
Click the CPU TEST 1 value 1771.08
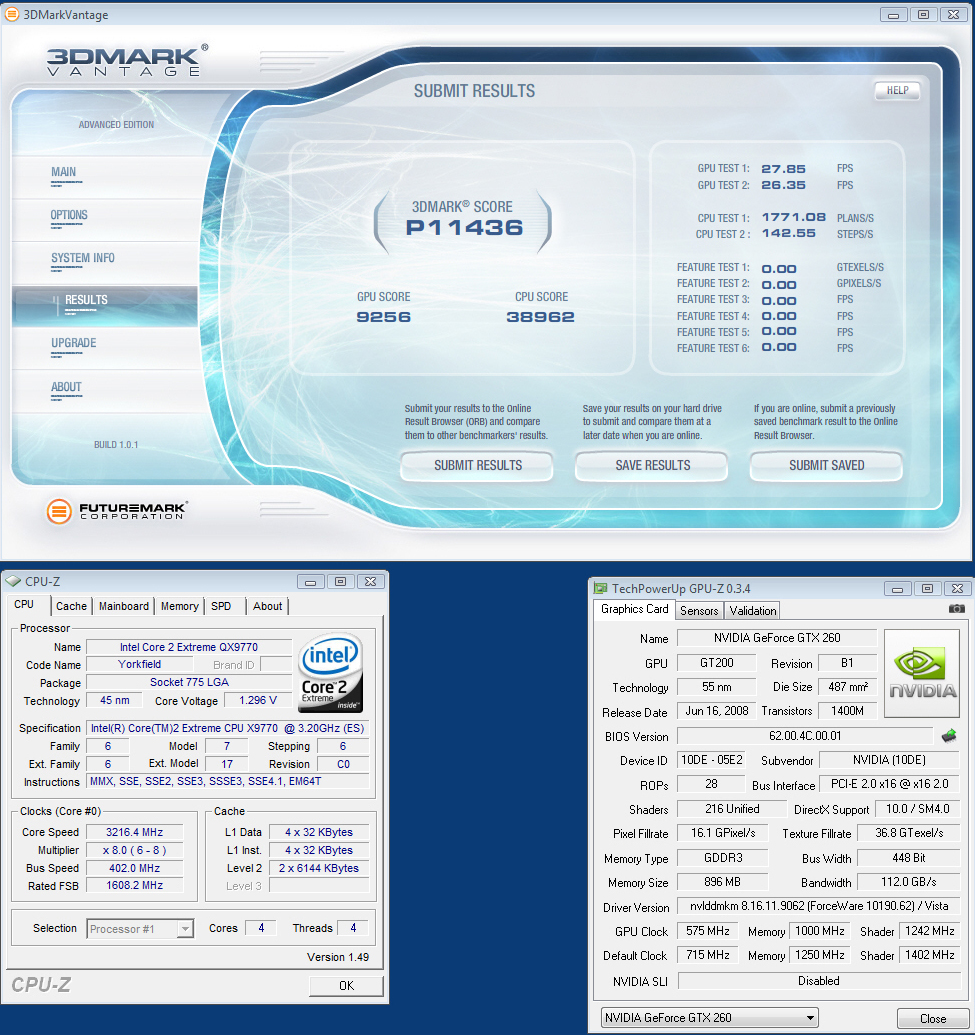[793, 217]
